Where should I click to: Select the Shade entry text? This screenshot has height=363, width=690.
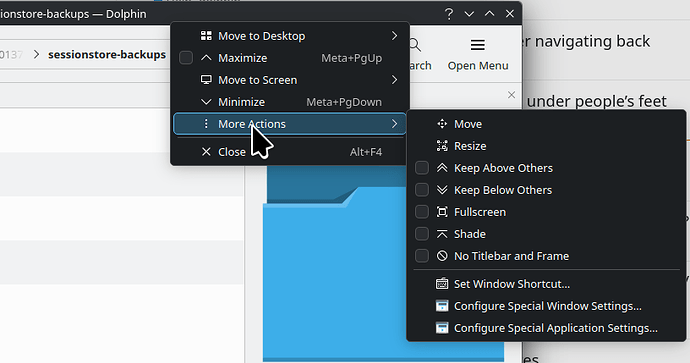470,234
